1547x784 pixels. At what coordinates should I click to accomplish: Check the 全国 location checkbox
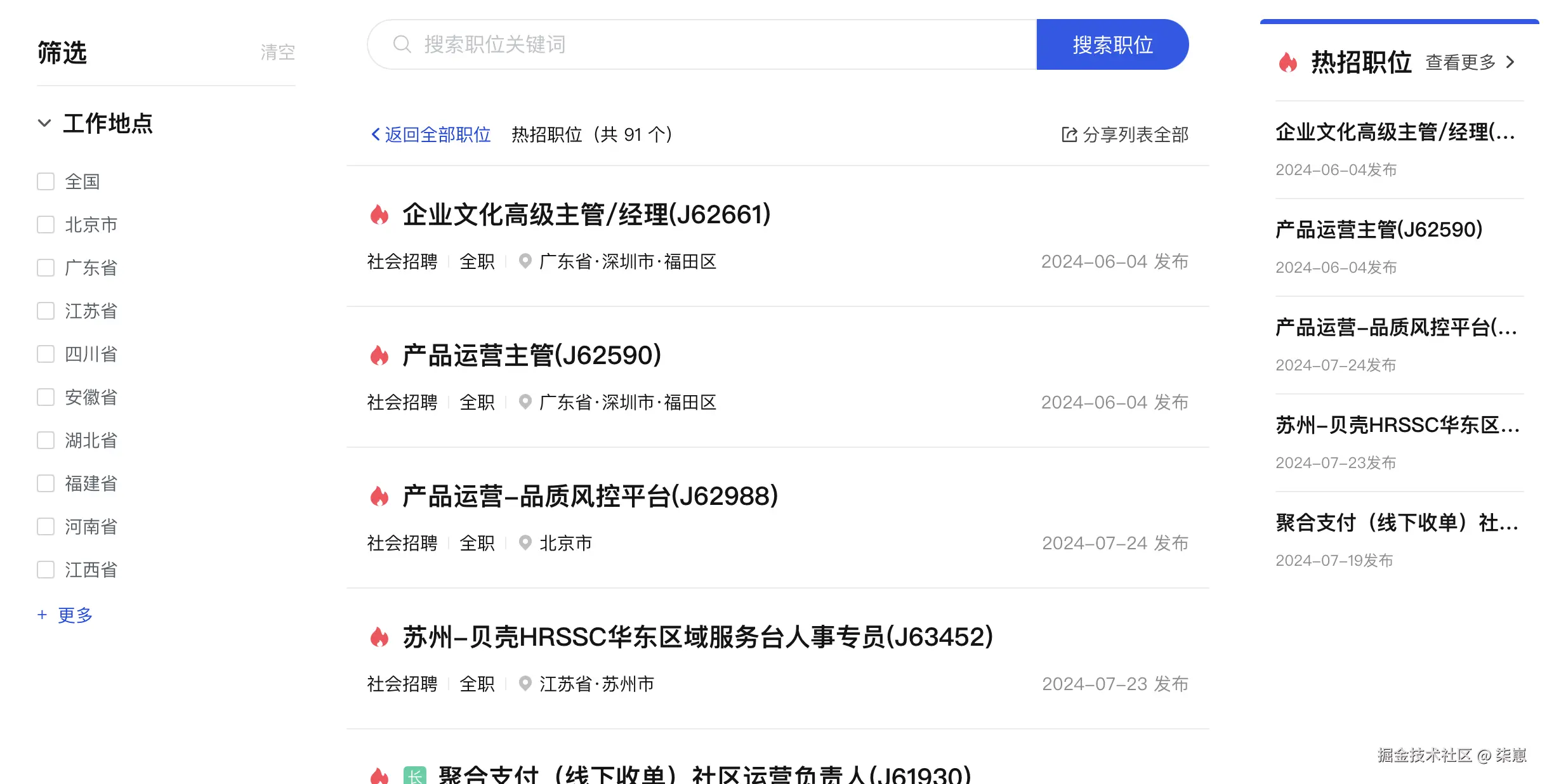(x=46, y=181)
